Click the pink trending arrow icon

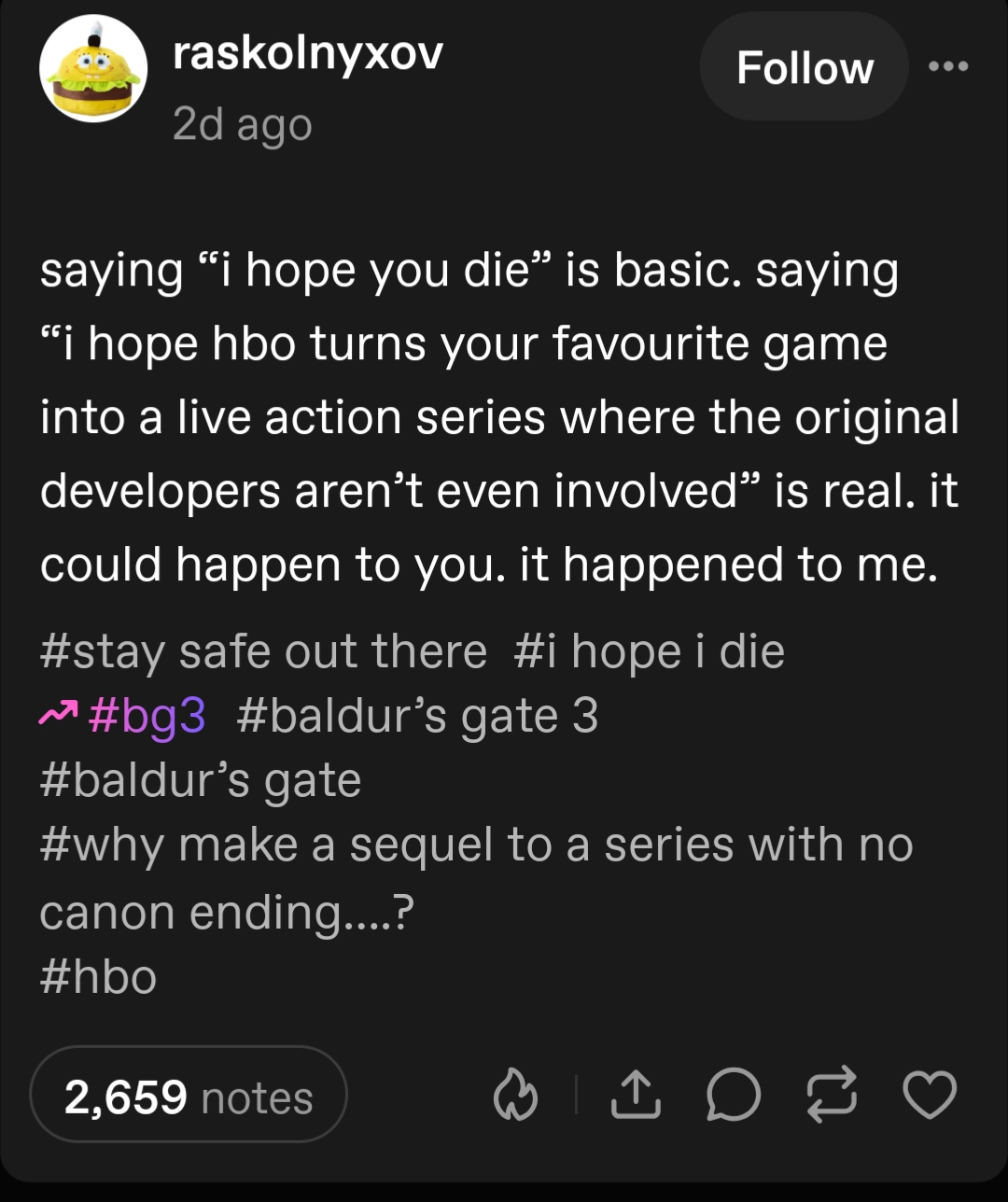click(x=58, y=715)
